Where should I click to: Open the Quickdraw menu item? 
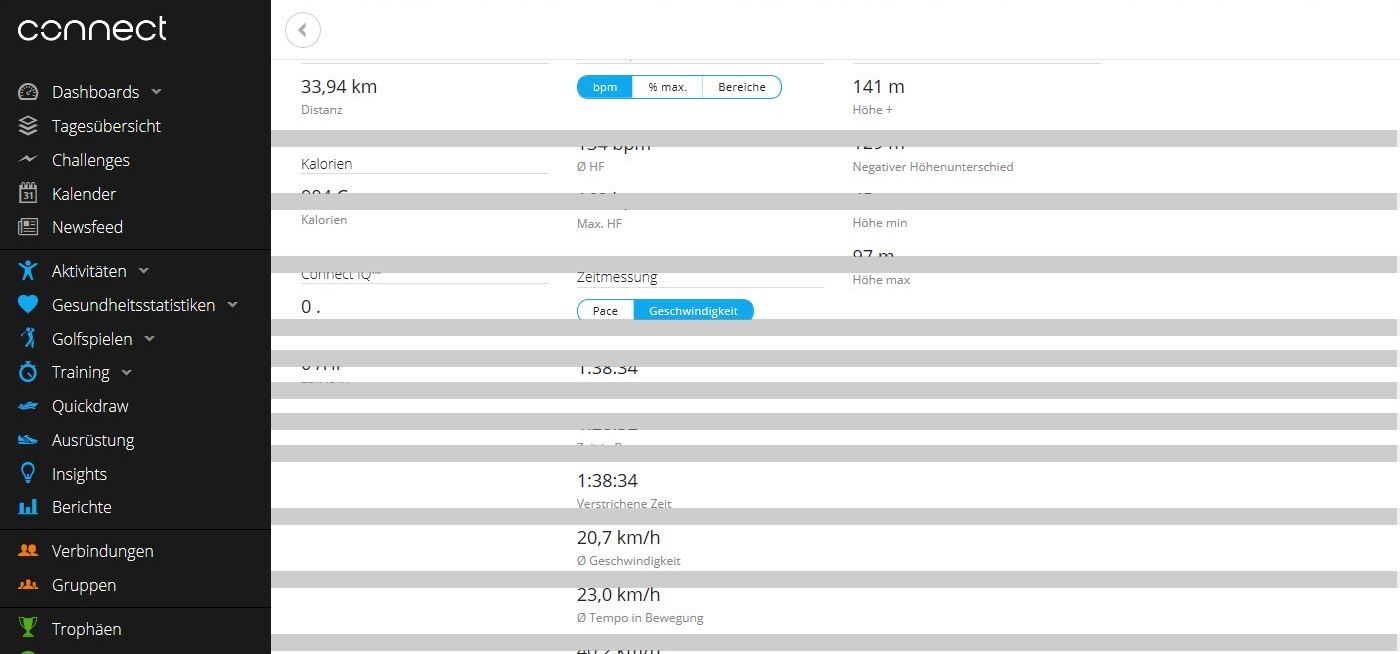[90, 406]
